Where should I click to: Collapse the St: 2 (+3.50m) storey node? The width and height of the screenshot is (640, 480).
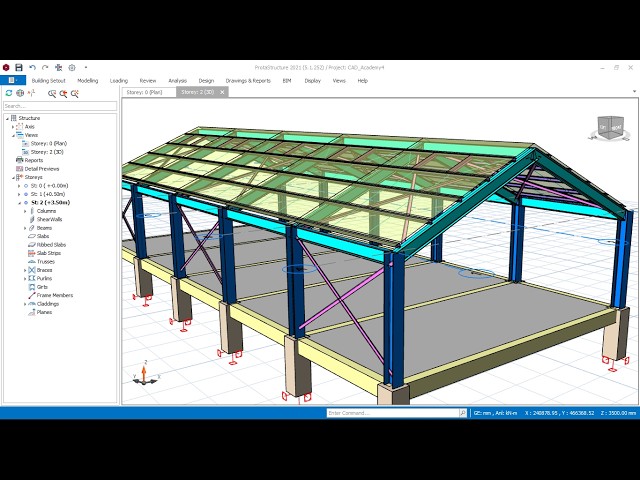pos(19,203)
